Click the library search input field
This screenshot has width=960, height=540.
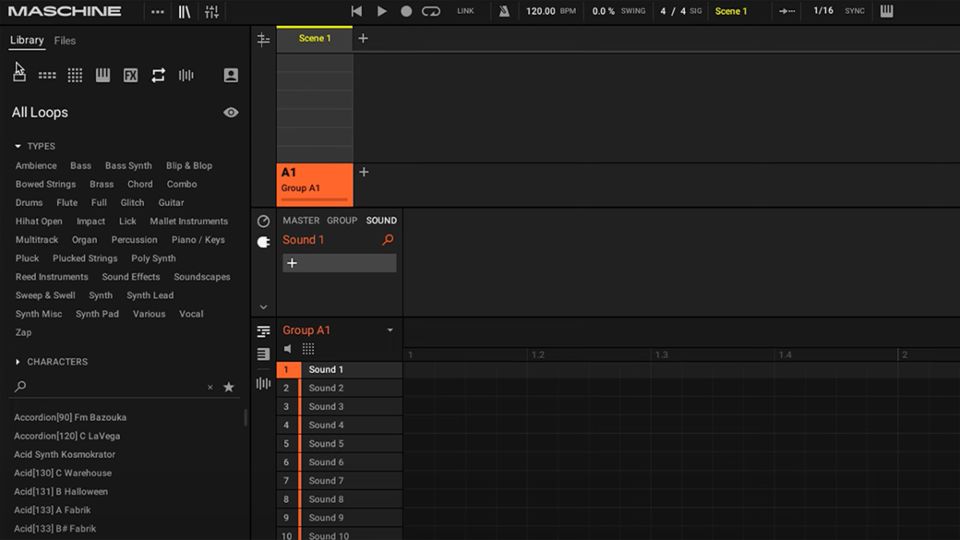(110, 387)
